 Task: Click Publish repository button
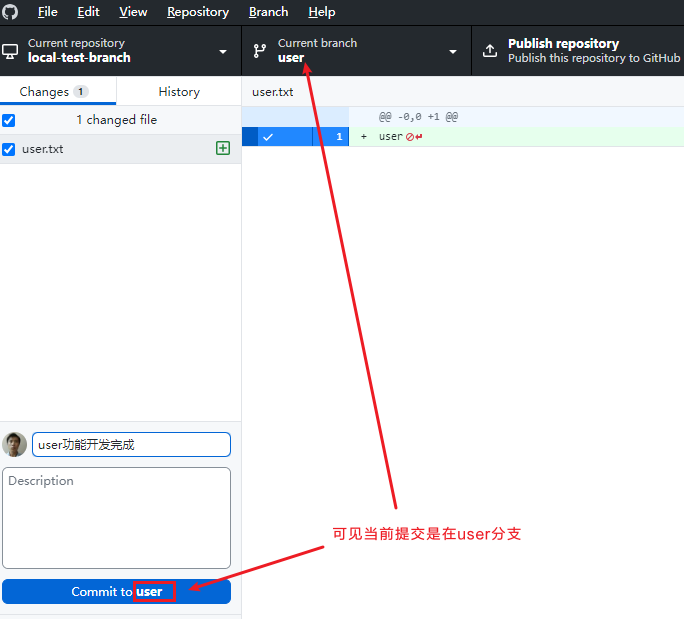pos(578,51)
